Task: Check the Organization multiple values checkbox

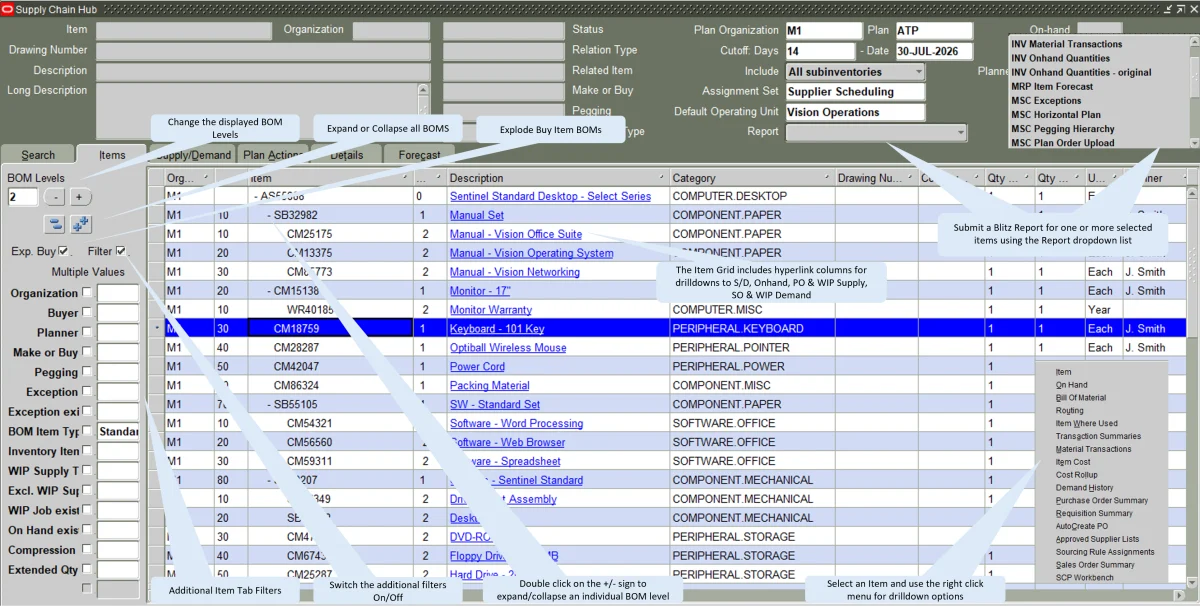Action: tap(88, 293)
